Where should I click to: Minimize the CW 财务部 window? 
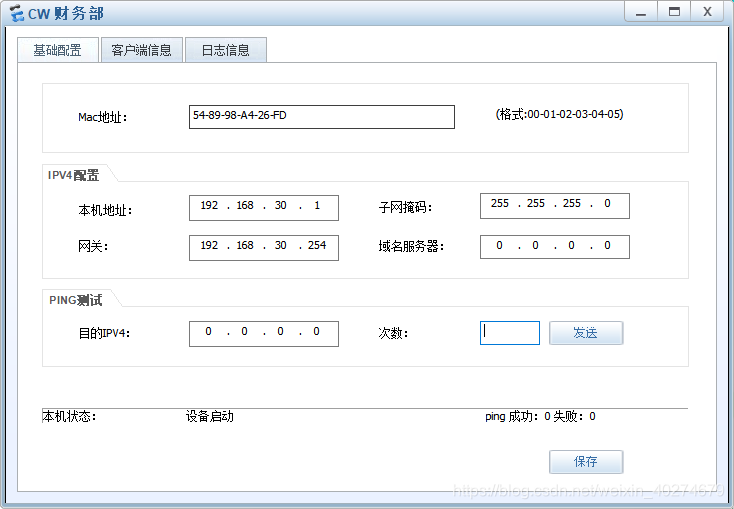click(641, 12)
